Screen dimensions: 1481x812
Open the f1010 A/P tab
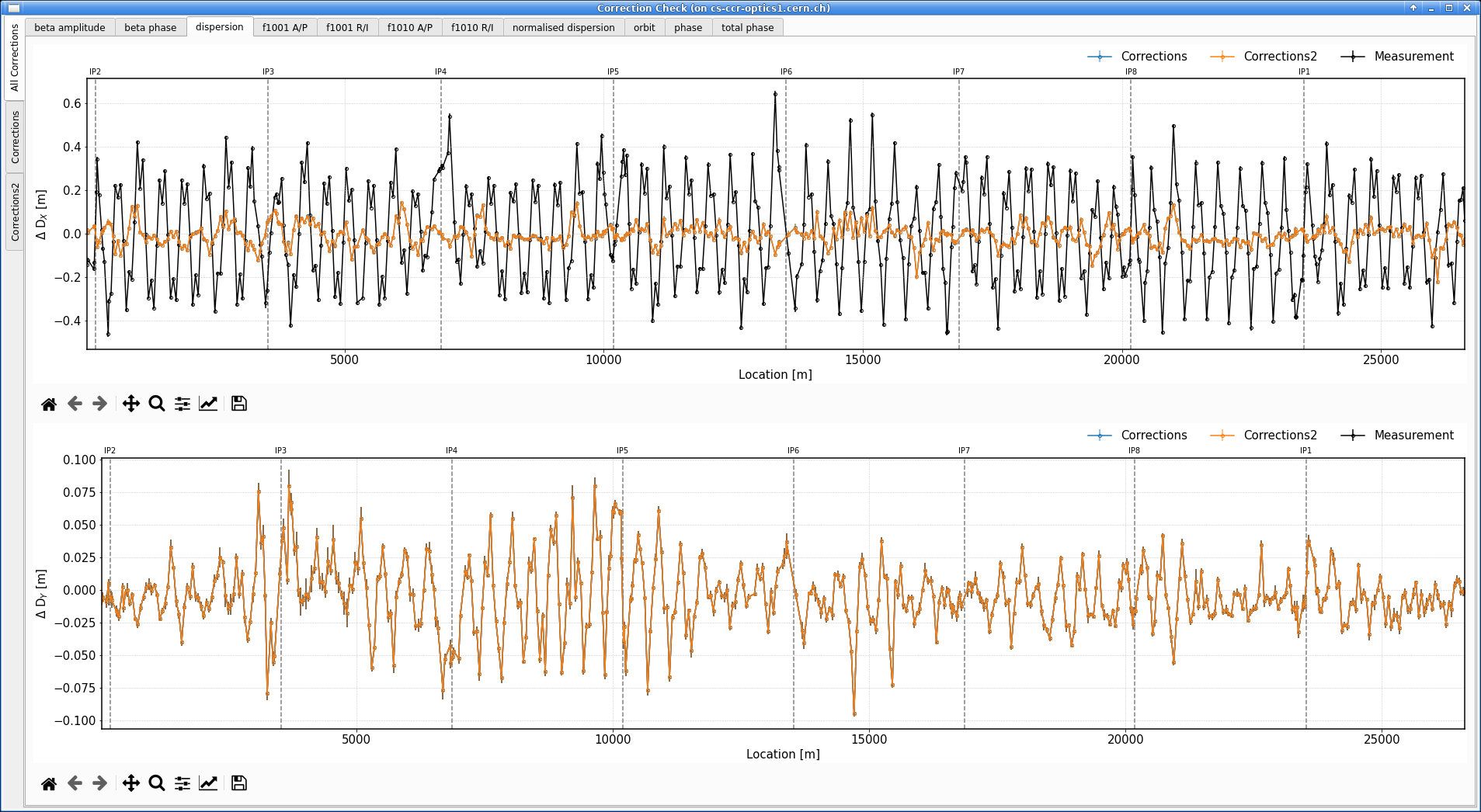(x=410, y=27)
